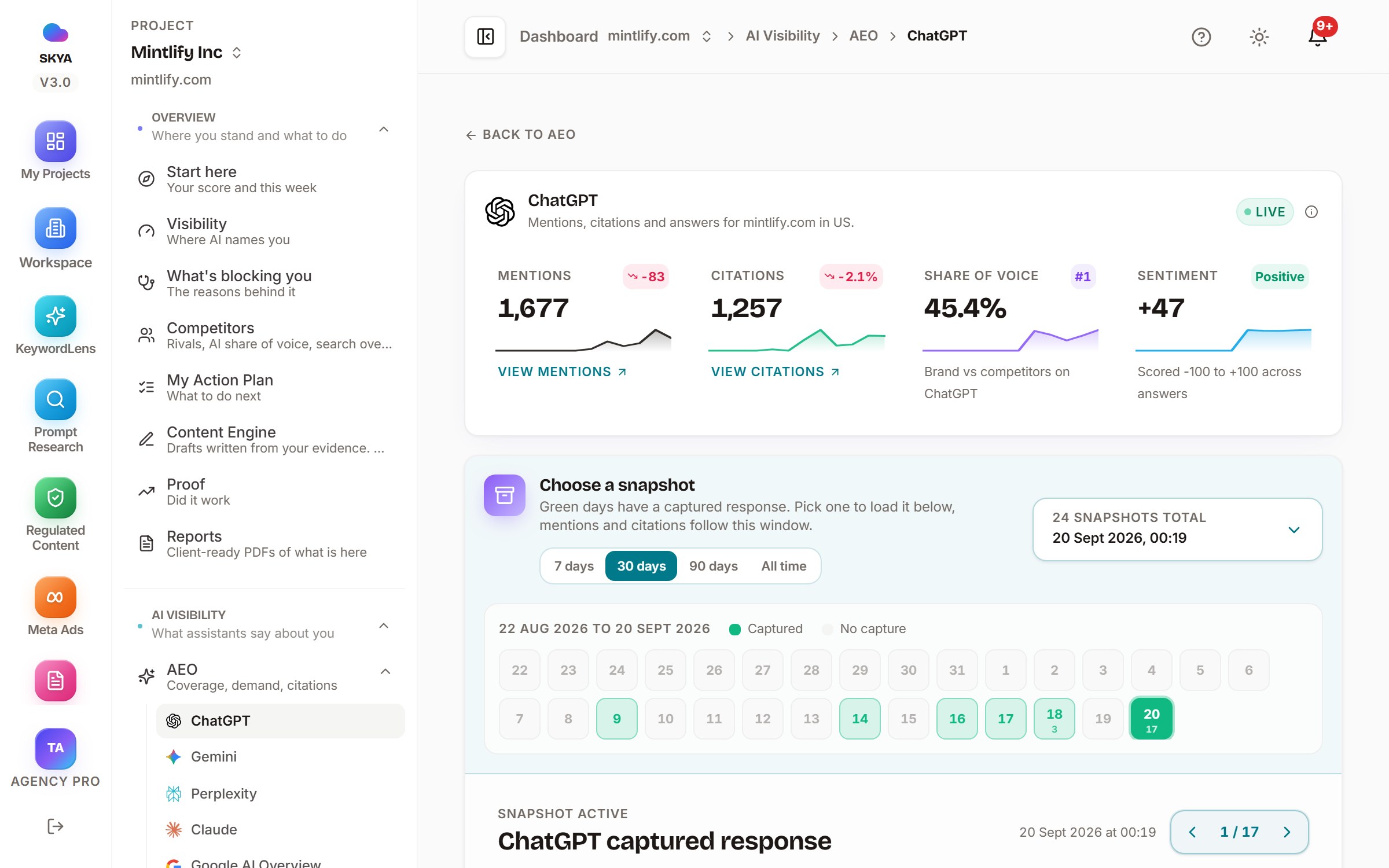This screenshot has height=868, width=1389.
Task: Collapse the AEO submenu chevron
Action: click(385, 671)
